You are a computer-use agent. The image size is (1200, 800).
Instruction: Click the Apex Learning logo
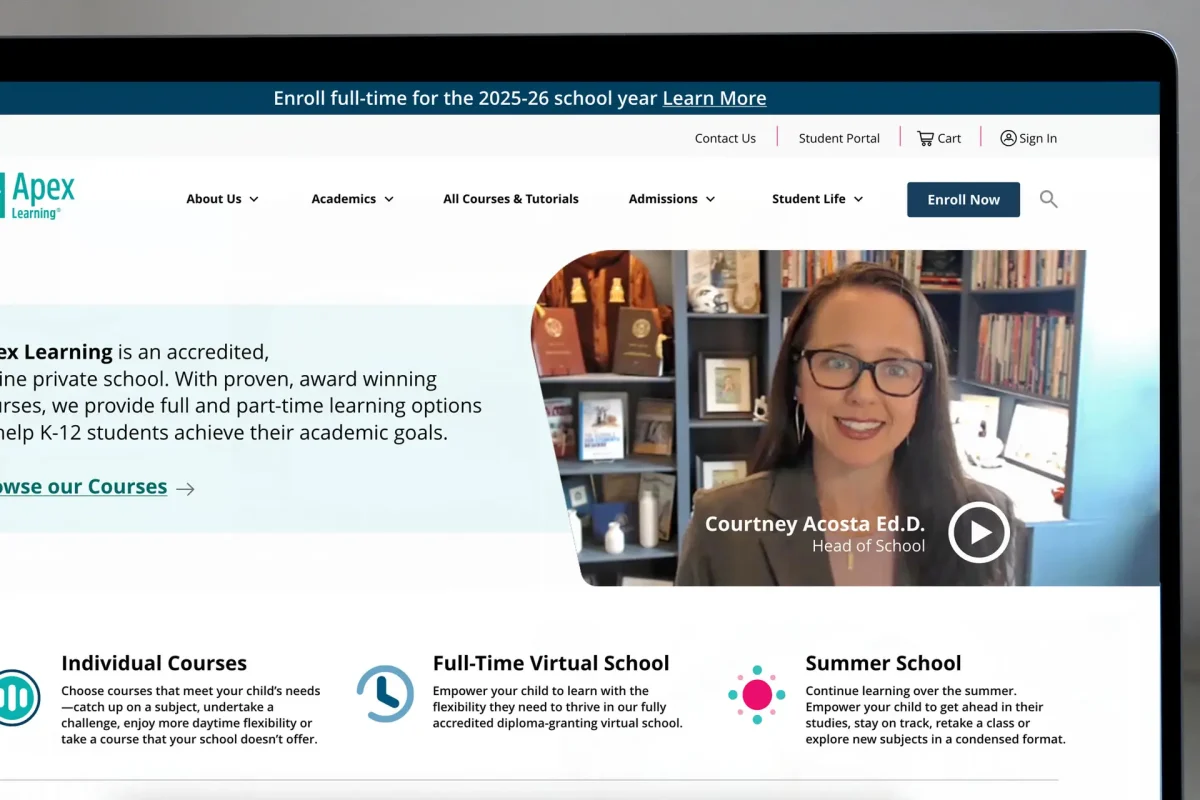coord(38,196)
